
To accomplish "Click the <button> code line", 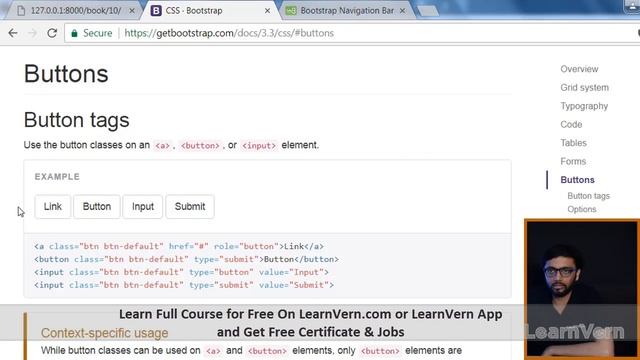I will coord(187,259).
